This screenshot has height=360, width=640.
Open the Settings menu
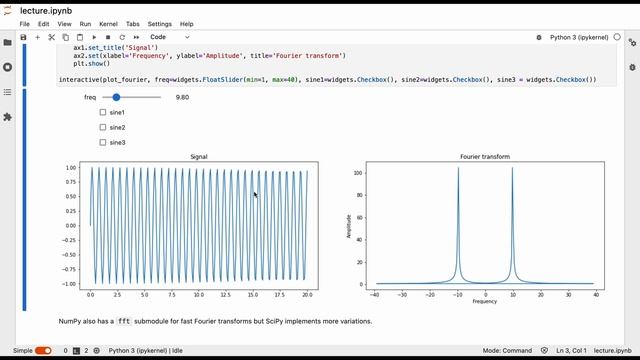pyautogui.click(x=159, y=24)
